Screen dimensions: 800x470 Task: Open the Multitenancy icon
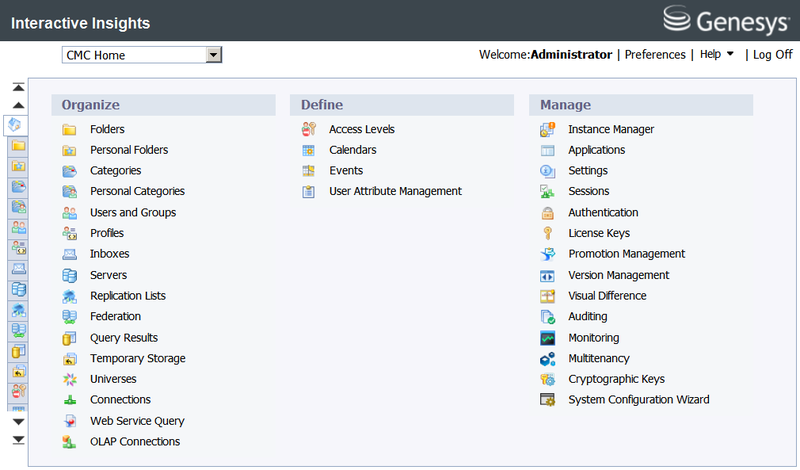point(547,359)
